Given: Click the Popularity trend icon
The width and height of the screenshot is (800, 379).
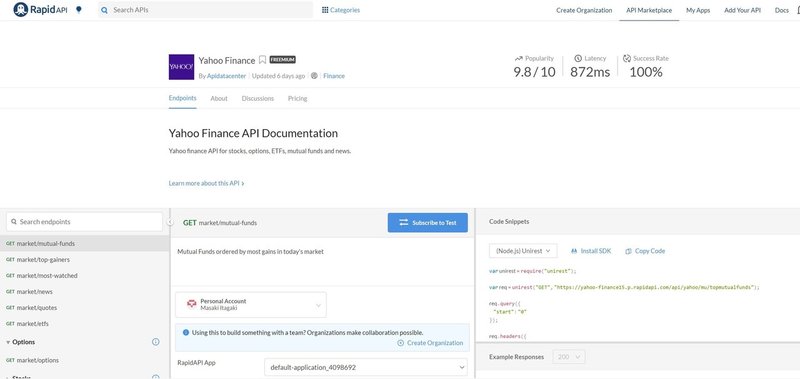Looking at the screenshot, I should click(x=518, y=58).
